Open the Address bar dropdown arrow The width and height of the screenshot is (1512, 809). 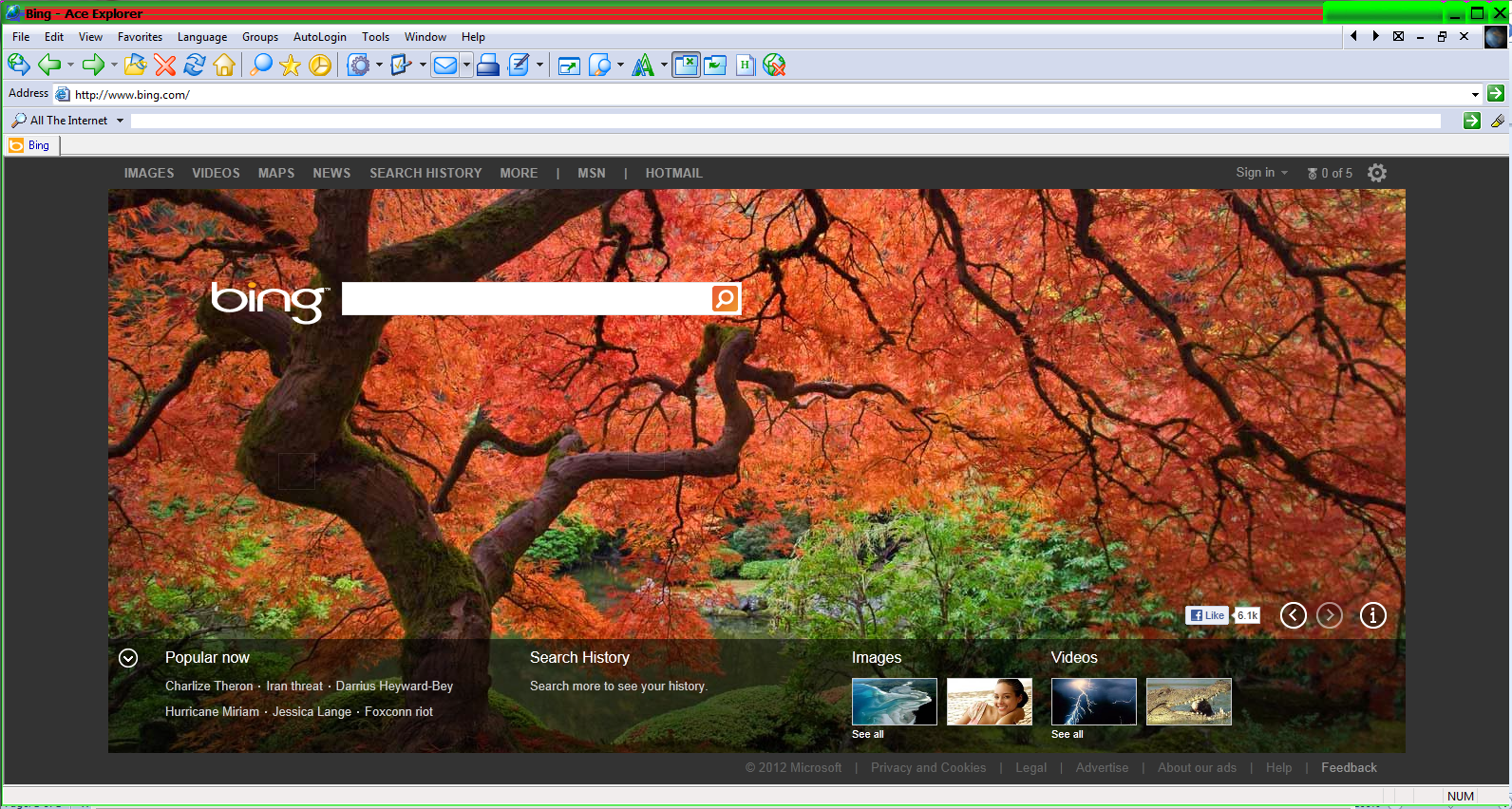click(x=1475, y=94)
